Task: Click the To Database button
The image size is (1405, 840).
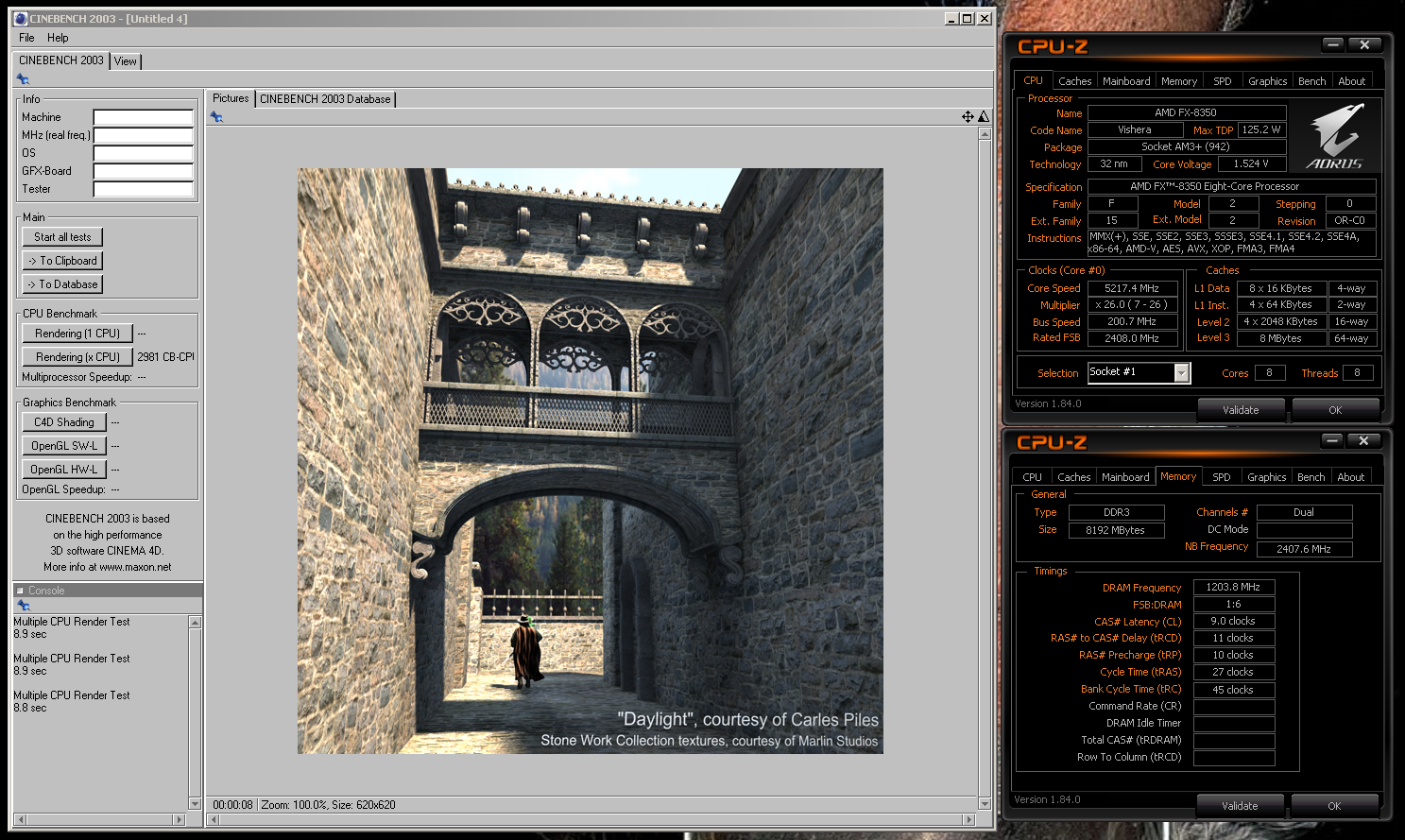Action: [62, 284]
